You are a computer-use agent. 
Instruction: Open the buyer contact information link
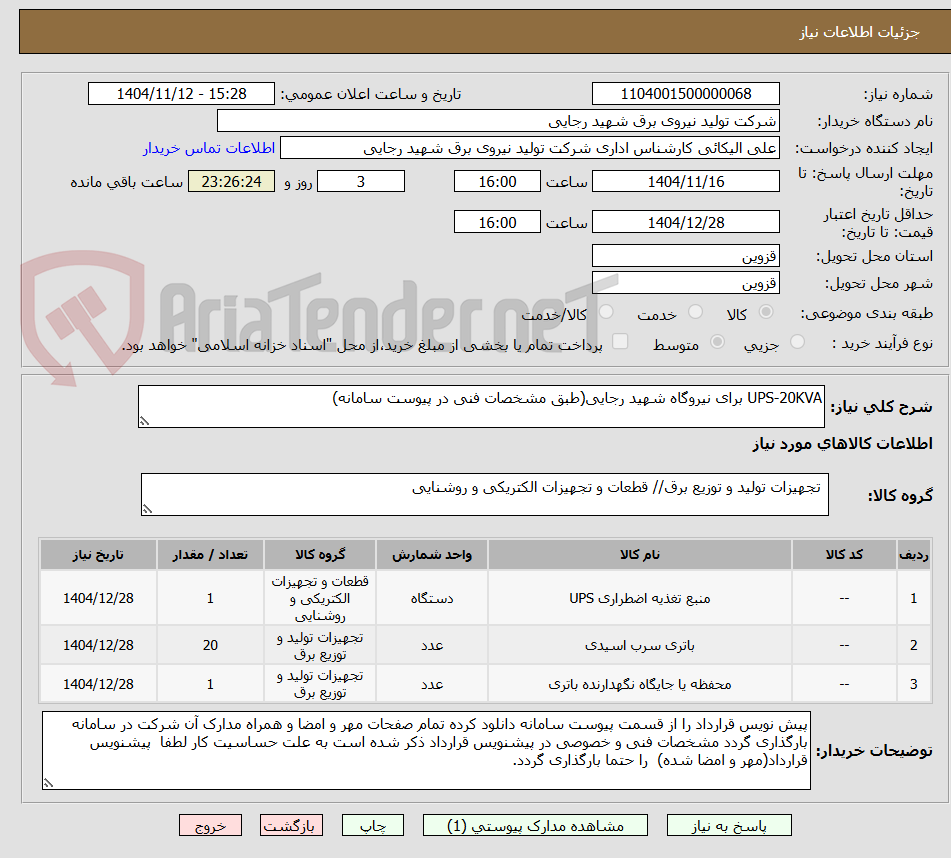(x=209, y=148)
